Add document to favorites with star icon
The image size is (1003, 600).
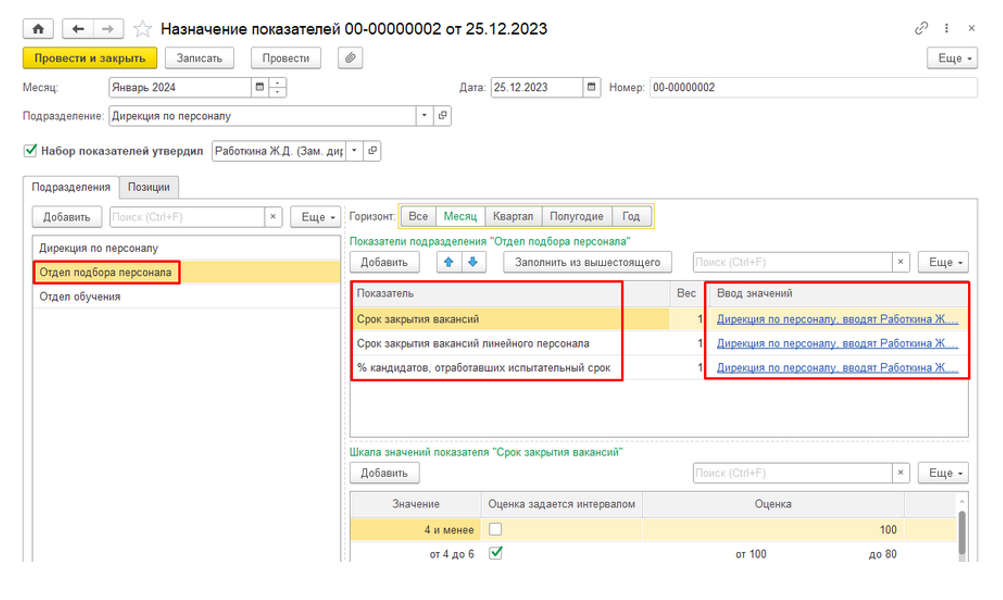pos(143,29)
